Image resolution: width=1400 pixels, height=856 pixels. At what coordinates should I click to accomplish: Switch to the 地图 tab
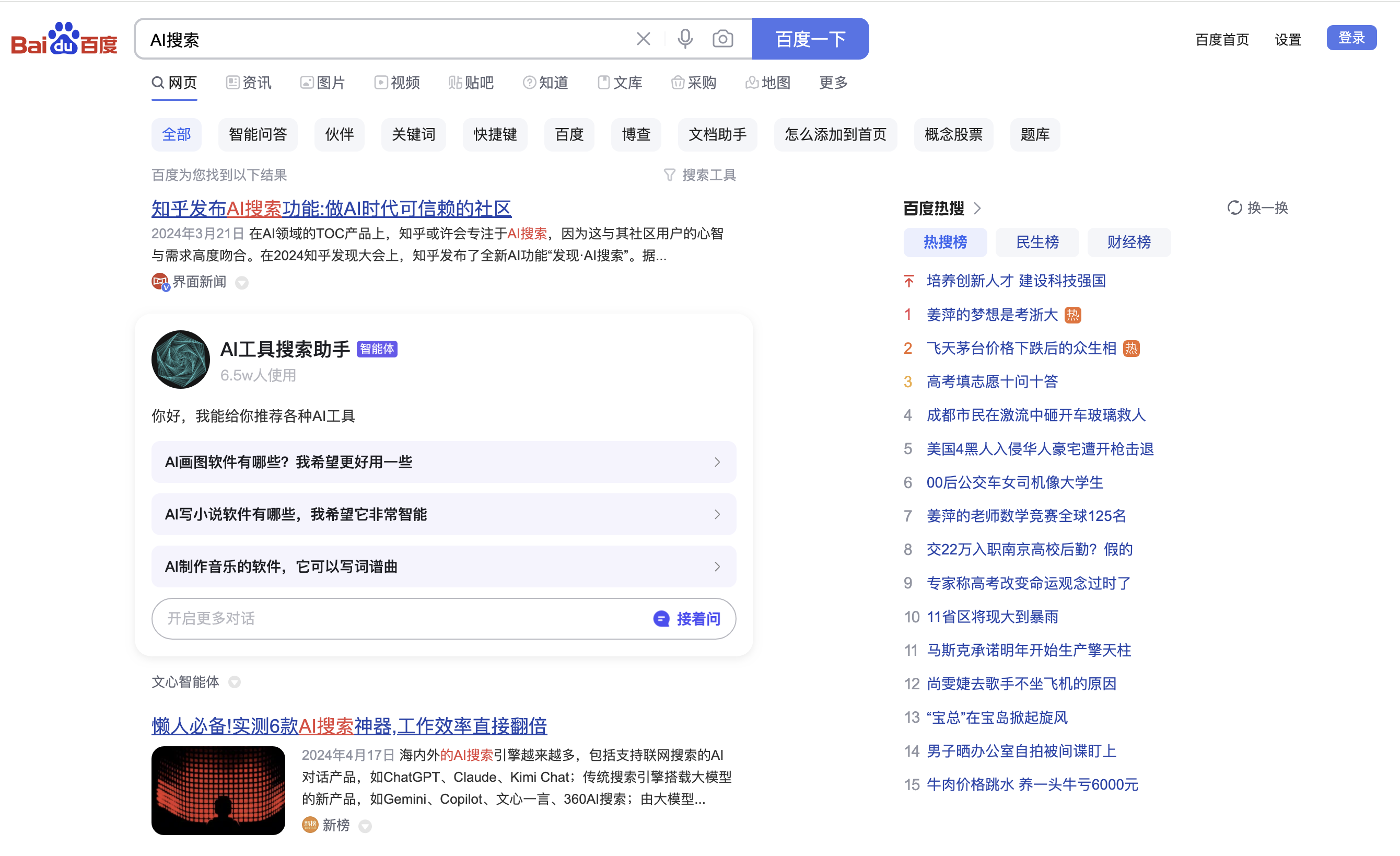coord(768,83)
